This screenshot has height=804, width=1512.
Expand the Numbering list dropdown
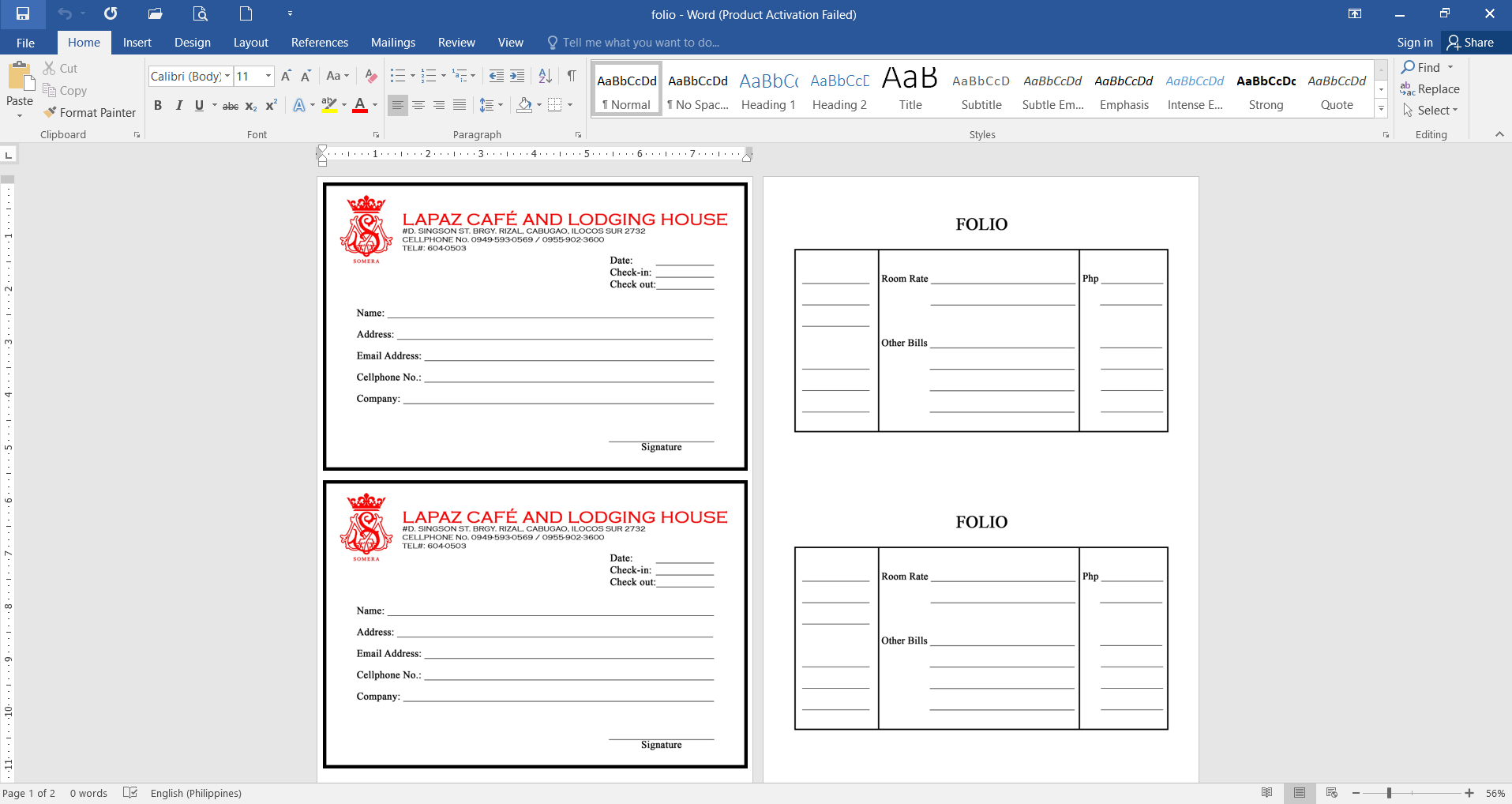(x=444, y=76)
